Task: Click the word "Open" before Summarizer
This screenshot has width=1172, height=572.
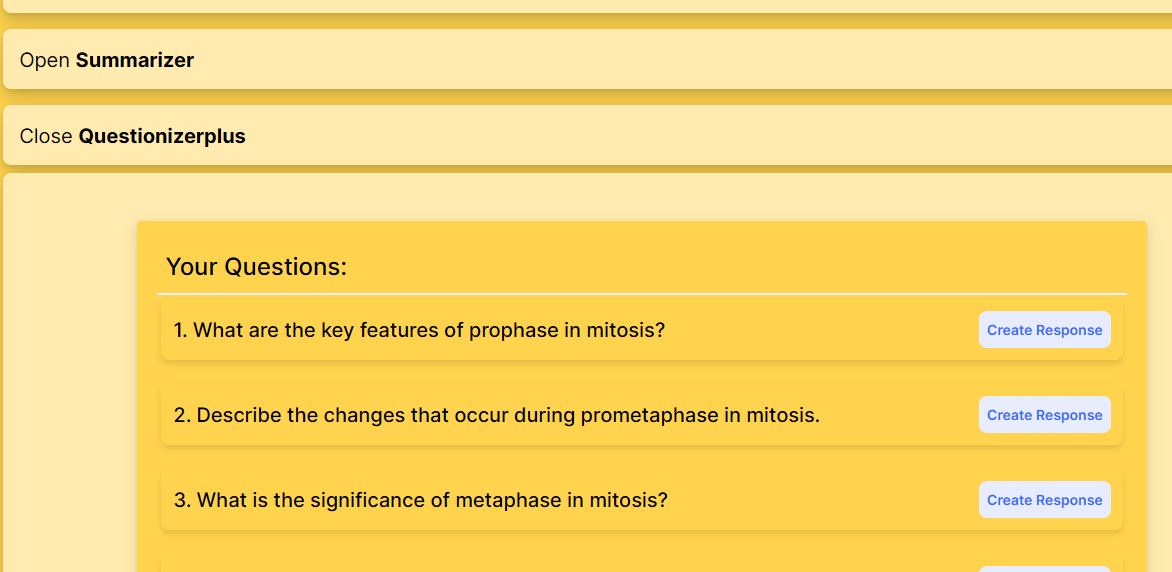Action: [x=45, y=60]
